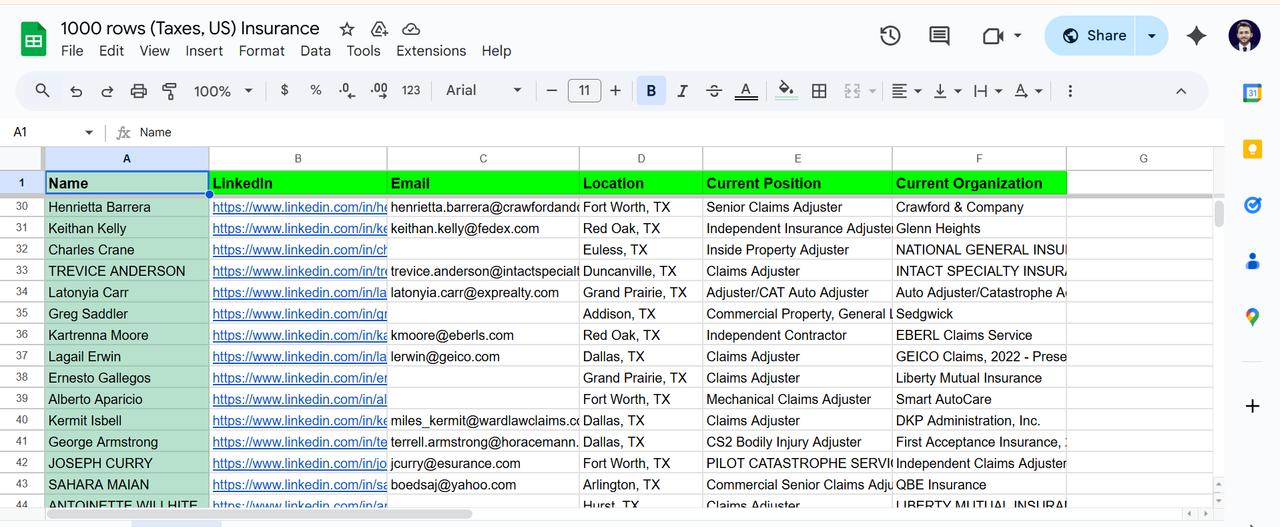The image size is (1280, 527).
Task: Select cell with lerwin@geico.com
Action: pyautogui.click(x=483, y=356)
